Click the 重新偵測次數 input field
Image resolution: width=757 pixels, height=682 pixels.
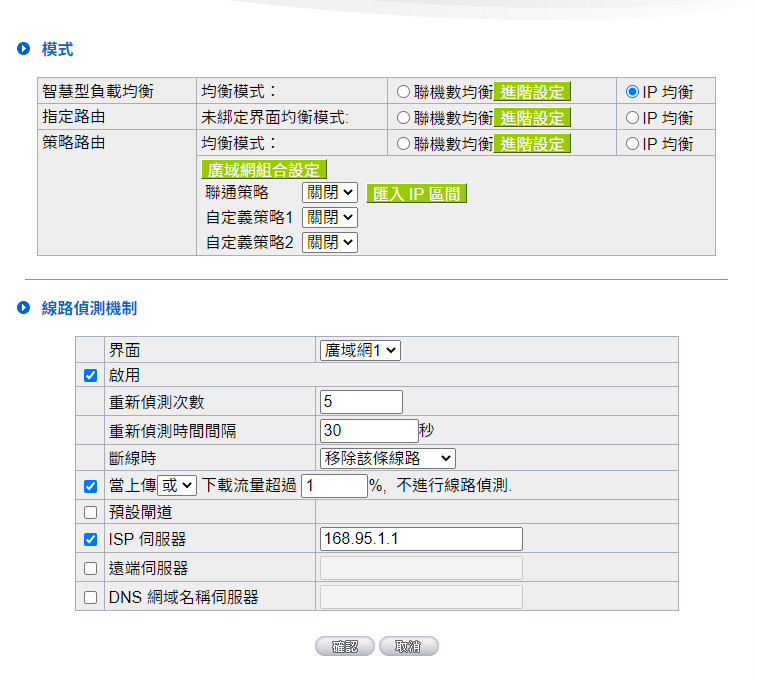361,402
